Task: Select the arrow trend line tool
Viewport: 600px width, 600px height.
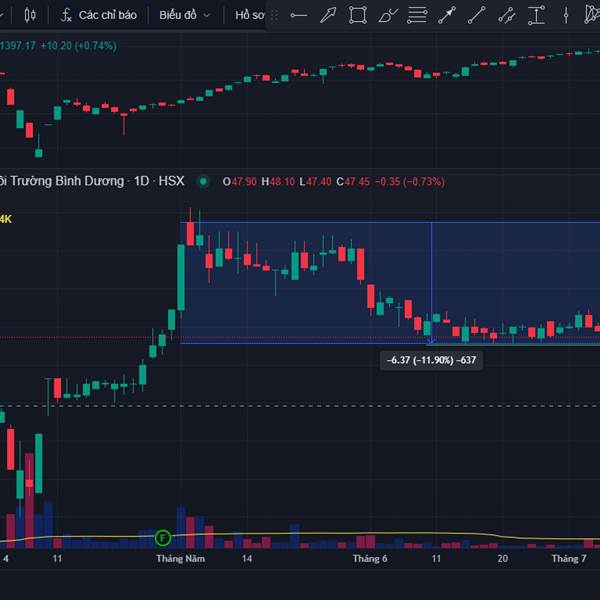Action: 447,15
